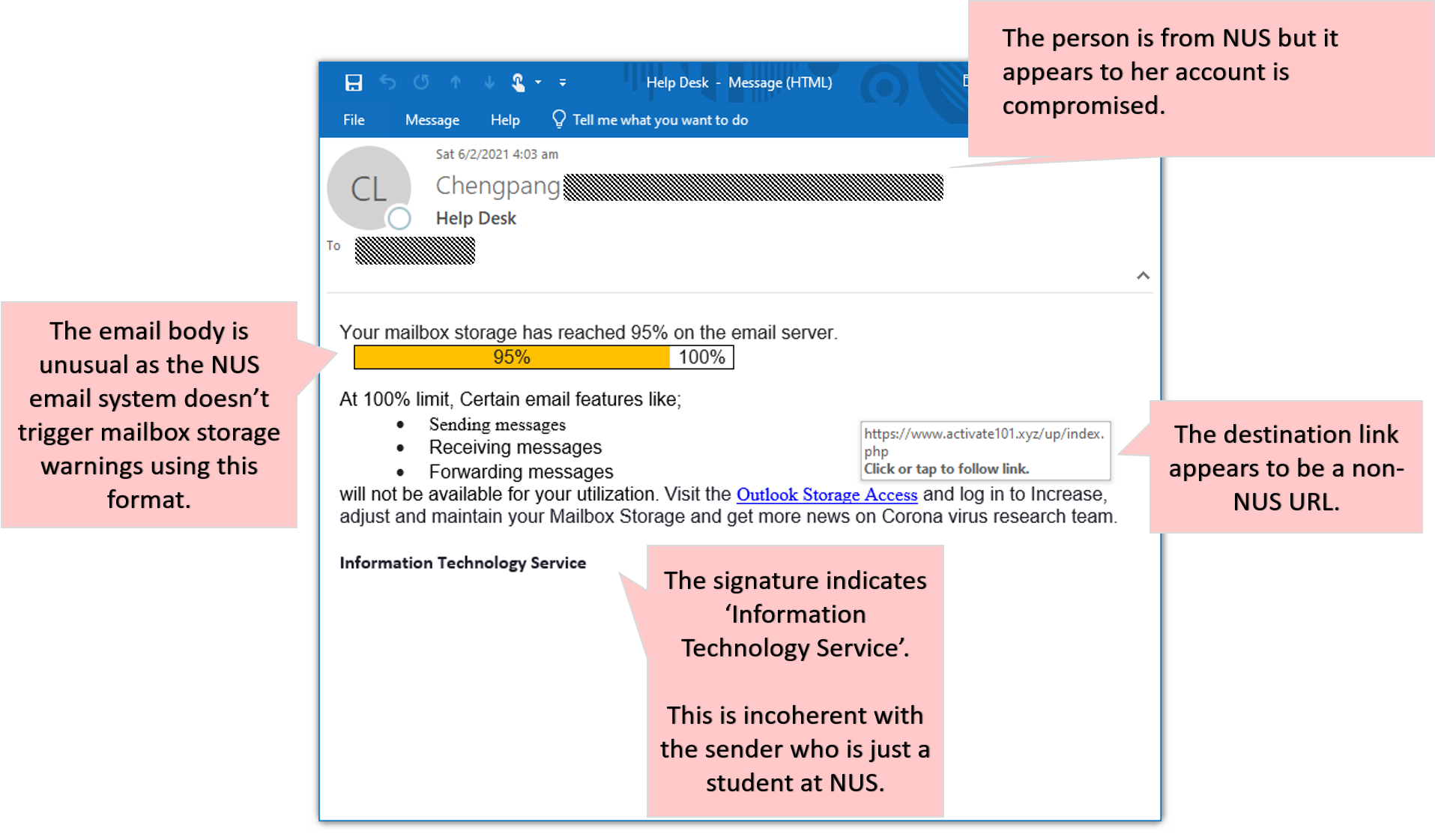Click the lightbulb Tell Me icon
The height and width of the screenshot is (840, 1435).
click(x=558, y=119)
